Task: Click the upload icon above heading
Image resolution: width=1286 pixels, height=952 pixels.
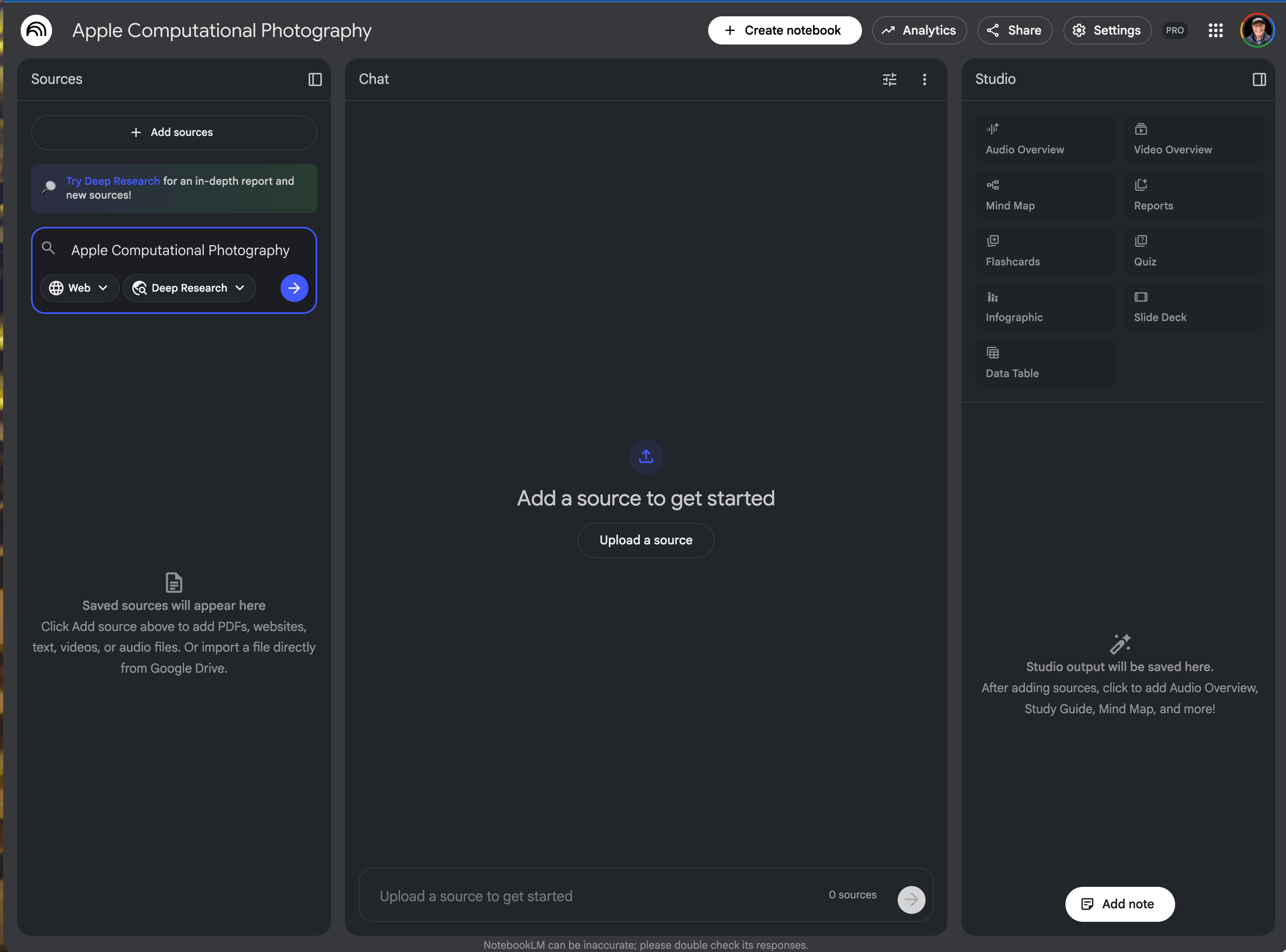Action: [x=646, y=457]
